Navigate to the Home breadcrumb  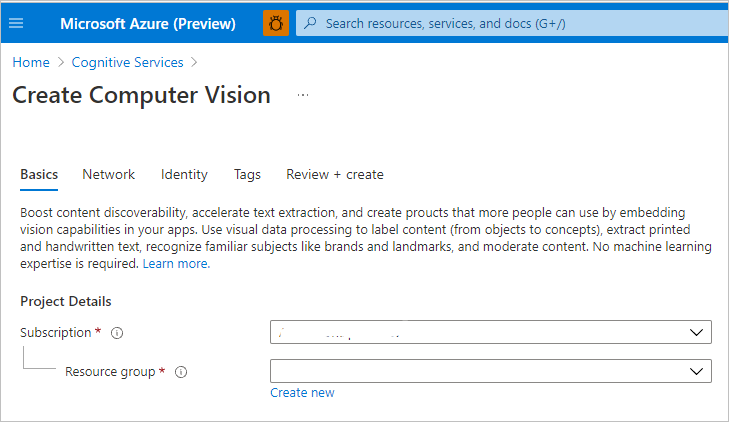pyautogui.click(x=31, y=62)
